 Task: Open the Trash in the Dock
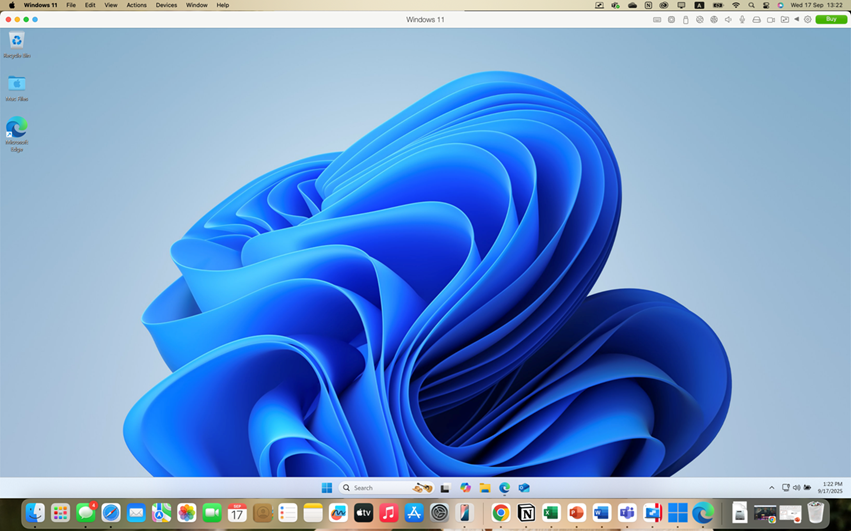point(815,512)
